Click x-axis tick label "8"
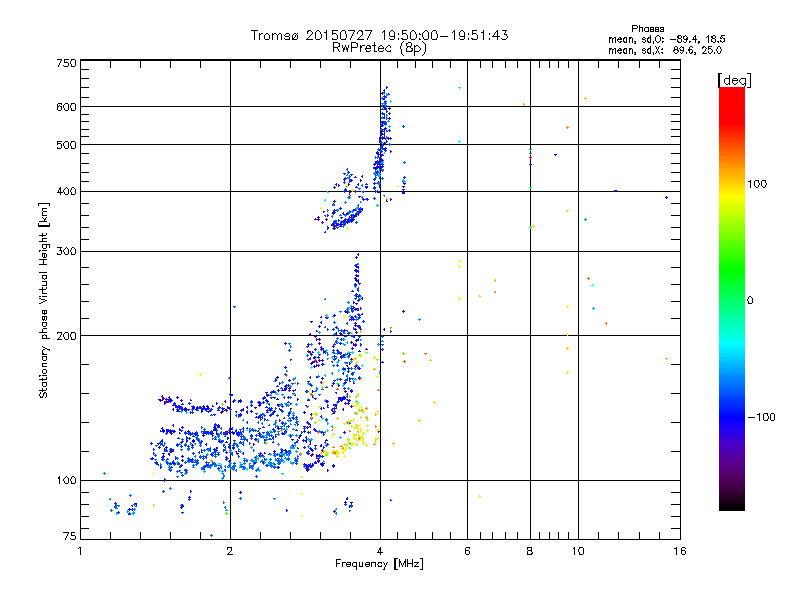This screenshot has width=800, height=600. click(x=530, y=551)
